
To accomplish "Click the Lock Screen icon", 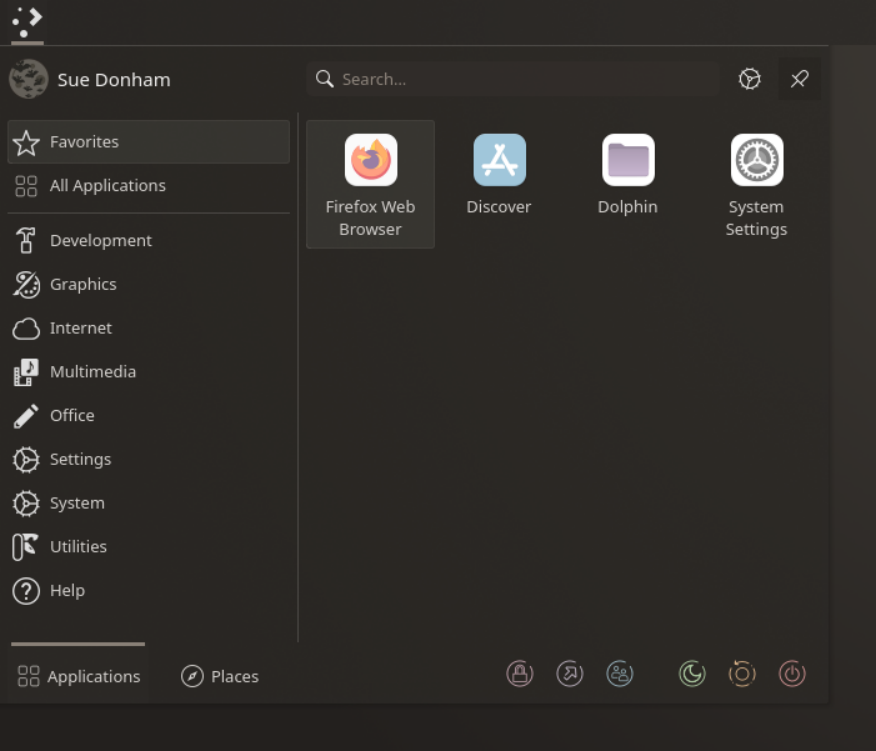I will 520,674.
